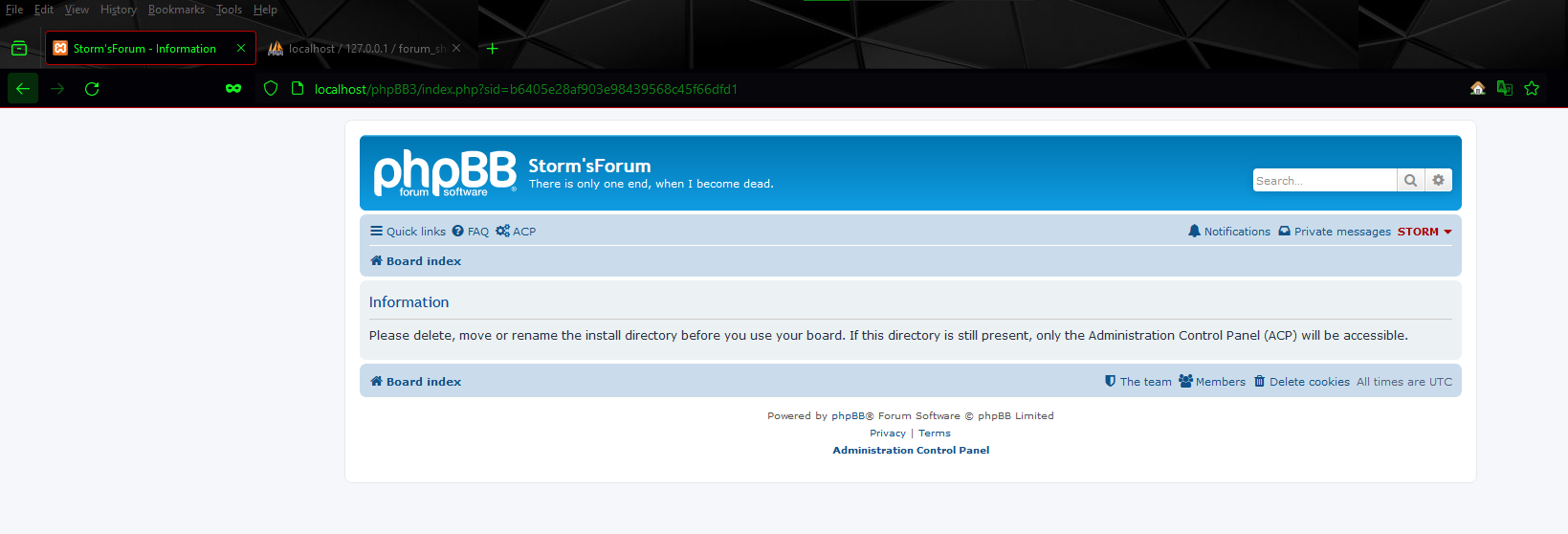Click Delete cookies link
The width and height of the screenshot is (1568, 534).
(1302, 382)
